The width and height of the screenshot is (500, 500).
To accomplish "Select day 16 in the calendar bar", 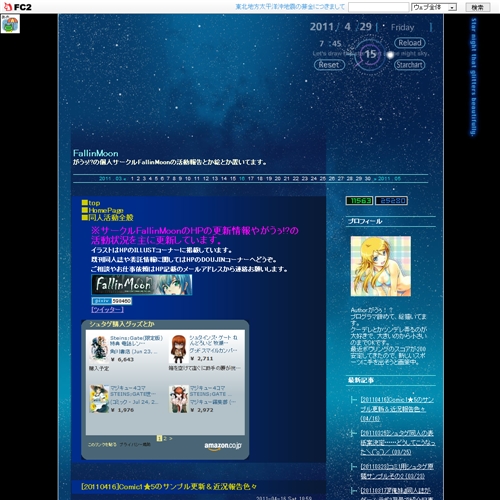I will (x=242, y=179).
